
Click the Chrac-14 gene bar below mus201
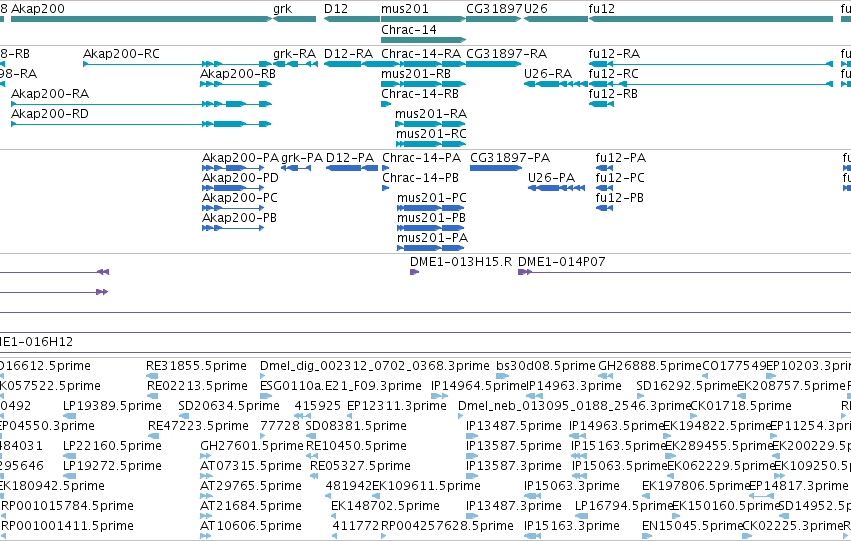click(x=423, y=40)
